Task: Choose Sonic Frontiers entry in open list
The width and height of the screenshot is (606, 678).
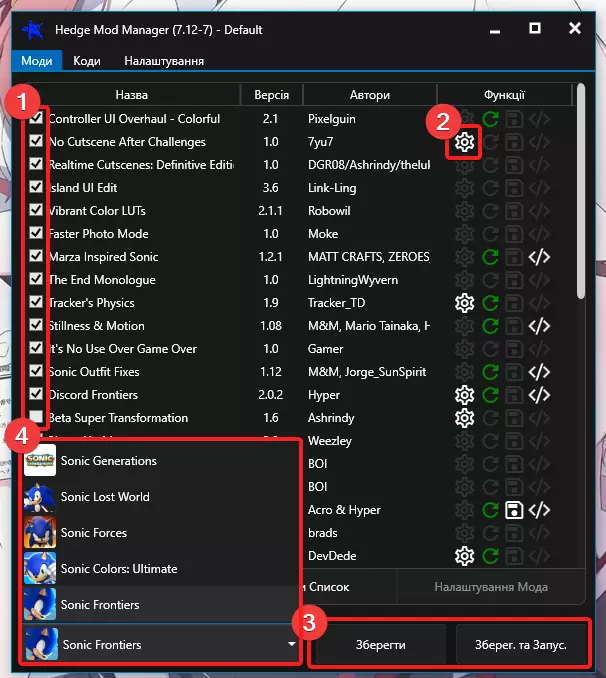Action: 161,604
